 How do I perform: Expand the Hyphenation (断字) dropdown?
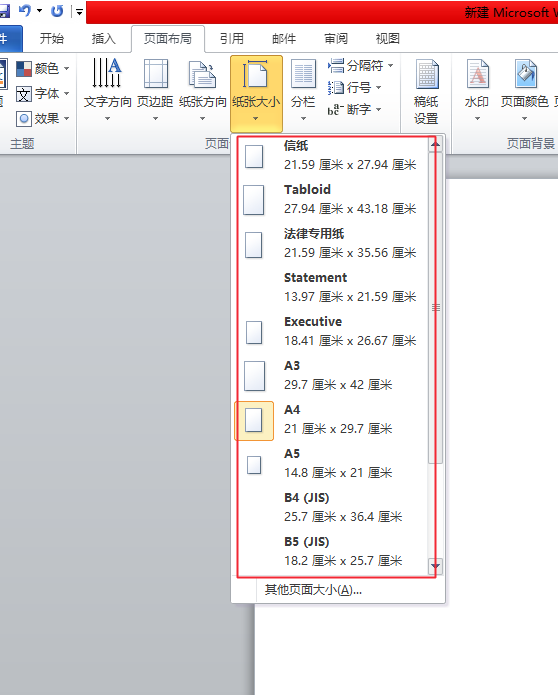click(355, 109)
